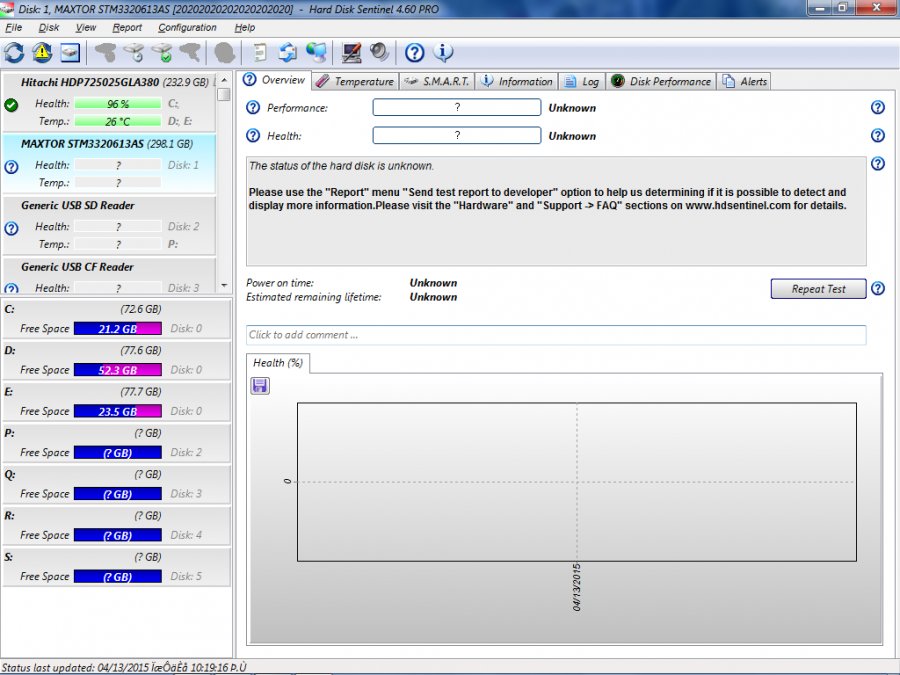Click the 'Status last updated' status bar text
The height and width of the screenshot is (675, 900).
pyautogui.click(x=124, y=668)
